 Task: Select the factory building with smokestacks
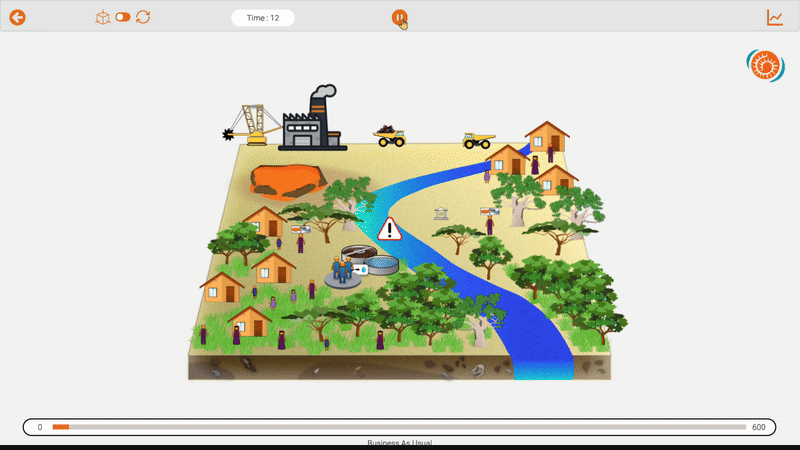312,122
